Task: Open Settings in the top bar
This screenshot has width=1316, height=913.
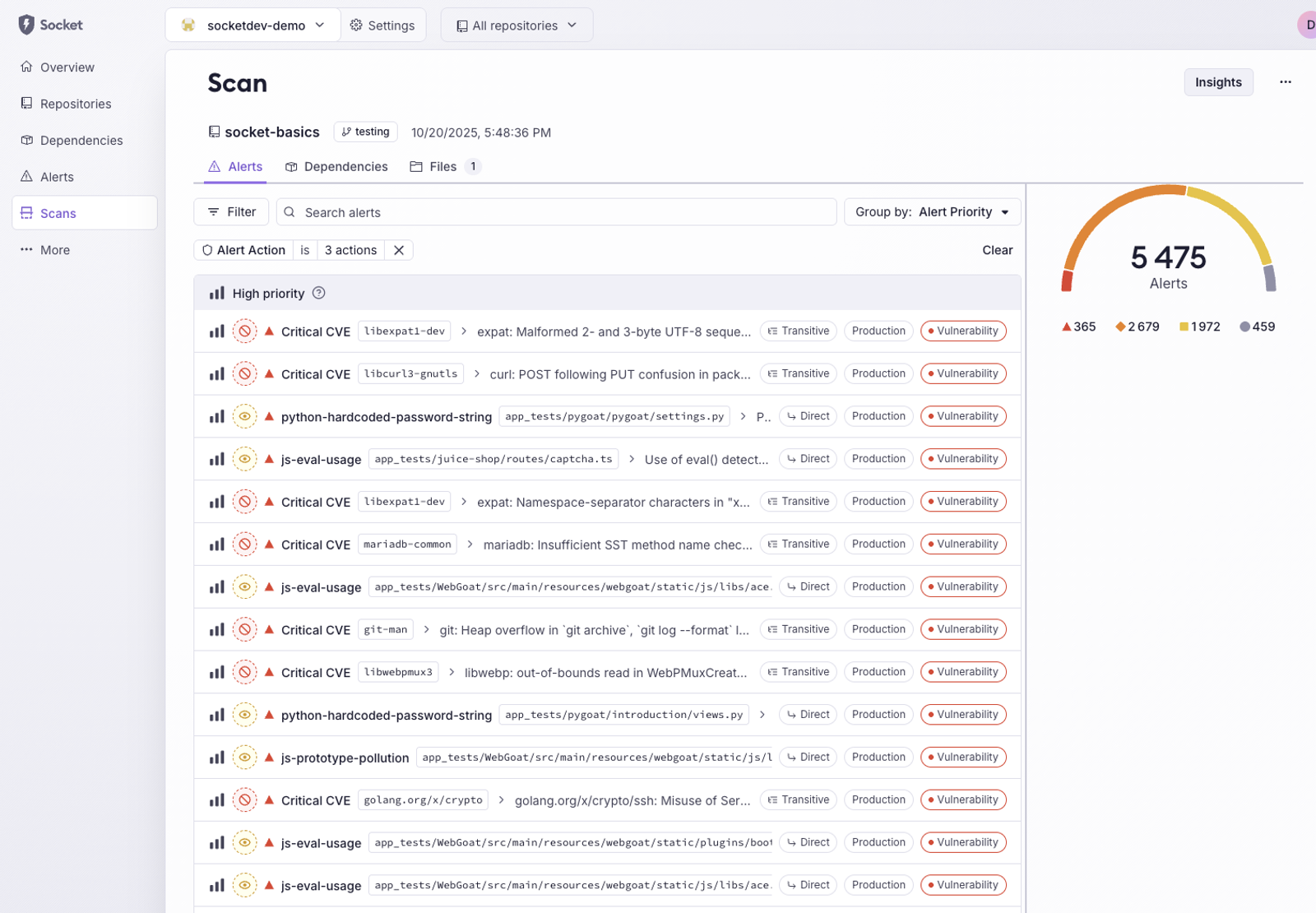Action: point(382,25)
